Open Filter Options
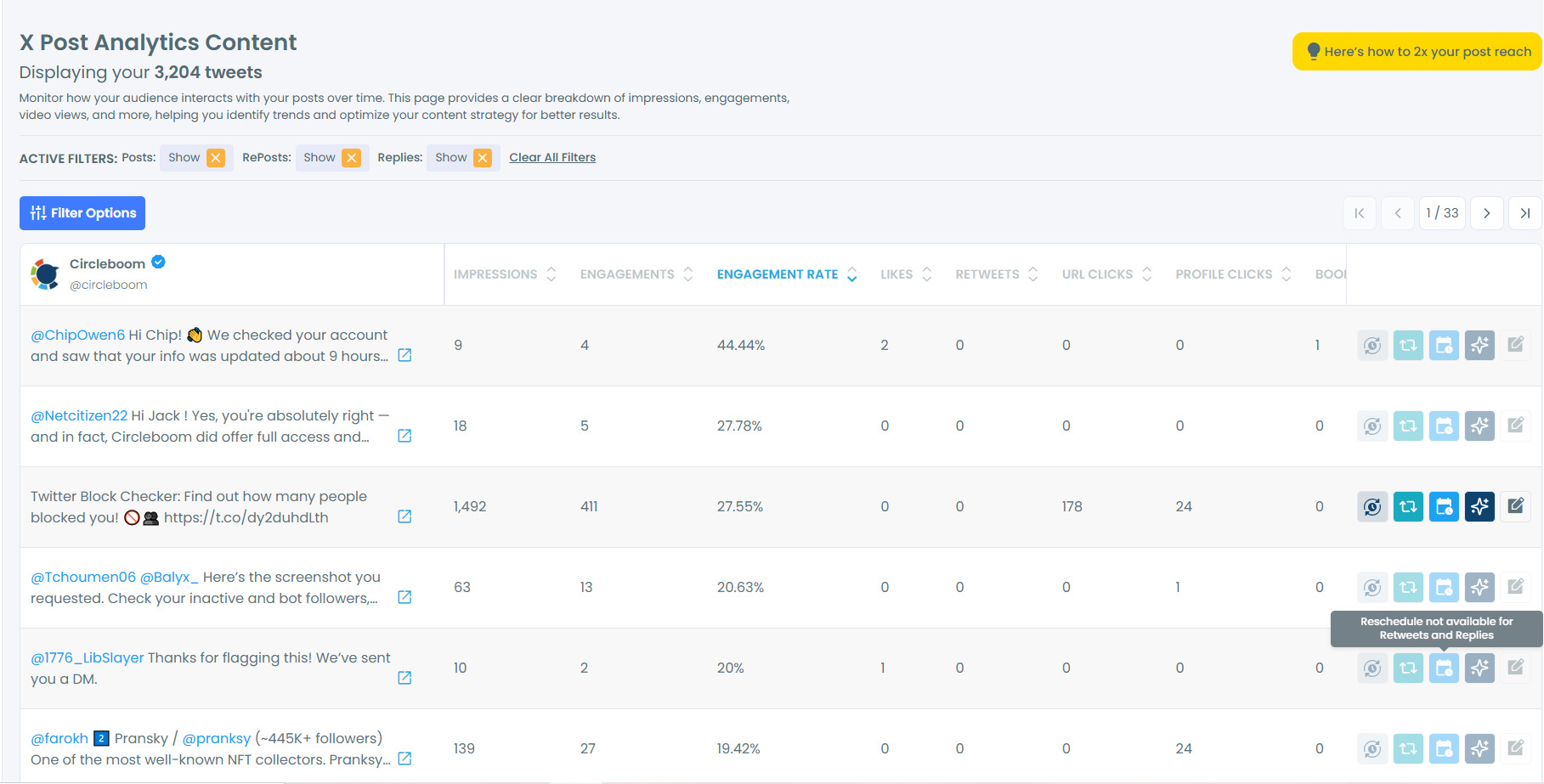 click(x=82, y=213)
